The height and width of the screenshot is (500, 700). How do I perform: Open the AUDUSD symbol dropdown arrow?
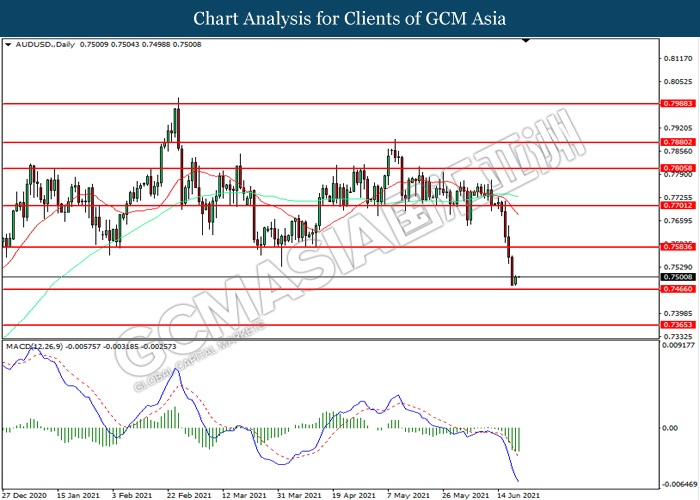coord(8,45)
